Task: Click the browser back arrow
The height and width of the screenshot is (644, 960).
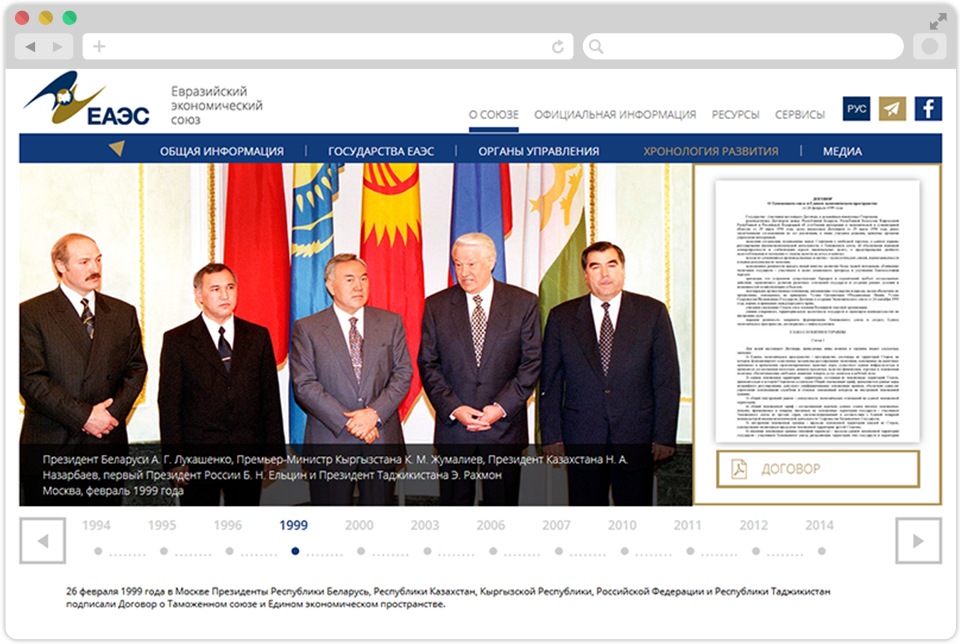Action: (30, 47)
